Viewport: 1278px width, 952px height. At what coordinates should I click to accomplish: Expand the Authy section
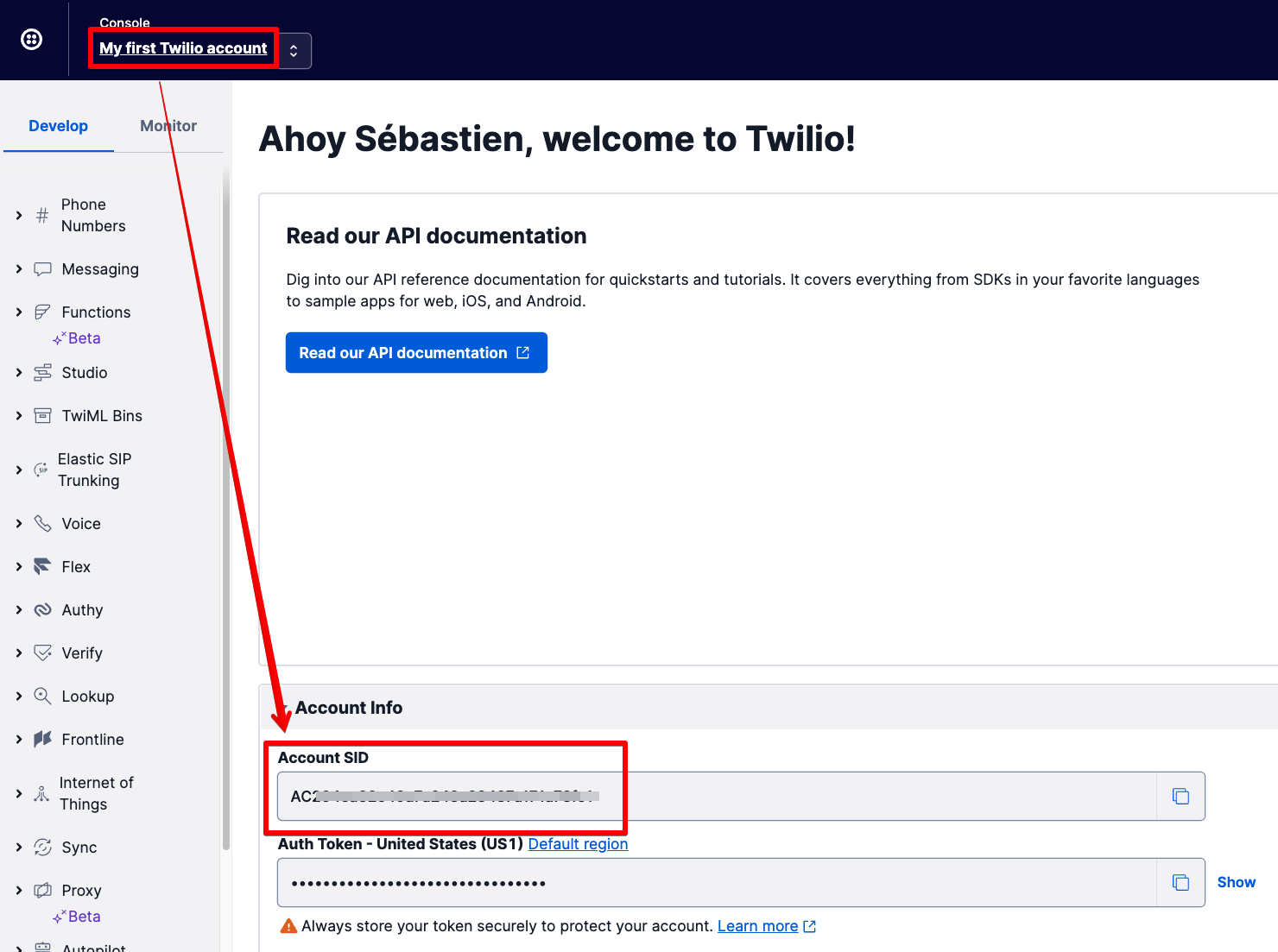(x=19, y=610)
